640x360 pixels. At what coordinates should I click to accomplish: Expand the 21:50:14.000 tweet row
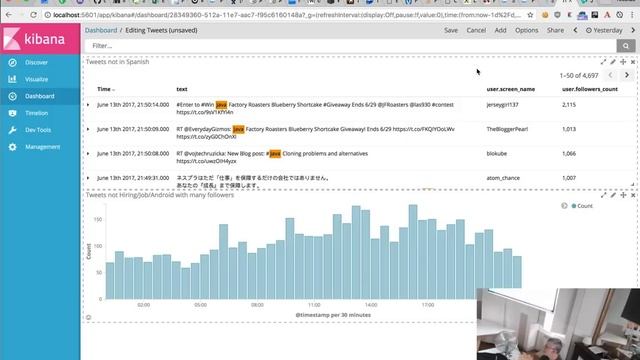pyautogui.click(x=88, y=105)
